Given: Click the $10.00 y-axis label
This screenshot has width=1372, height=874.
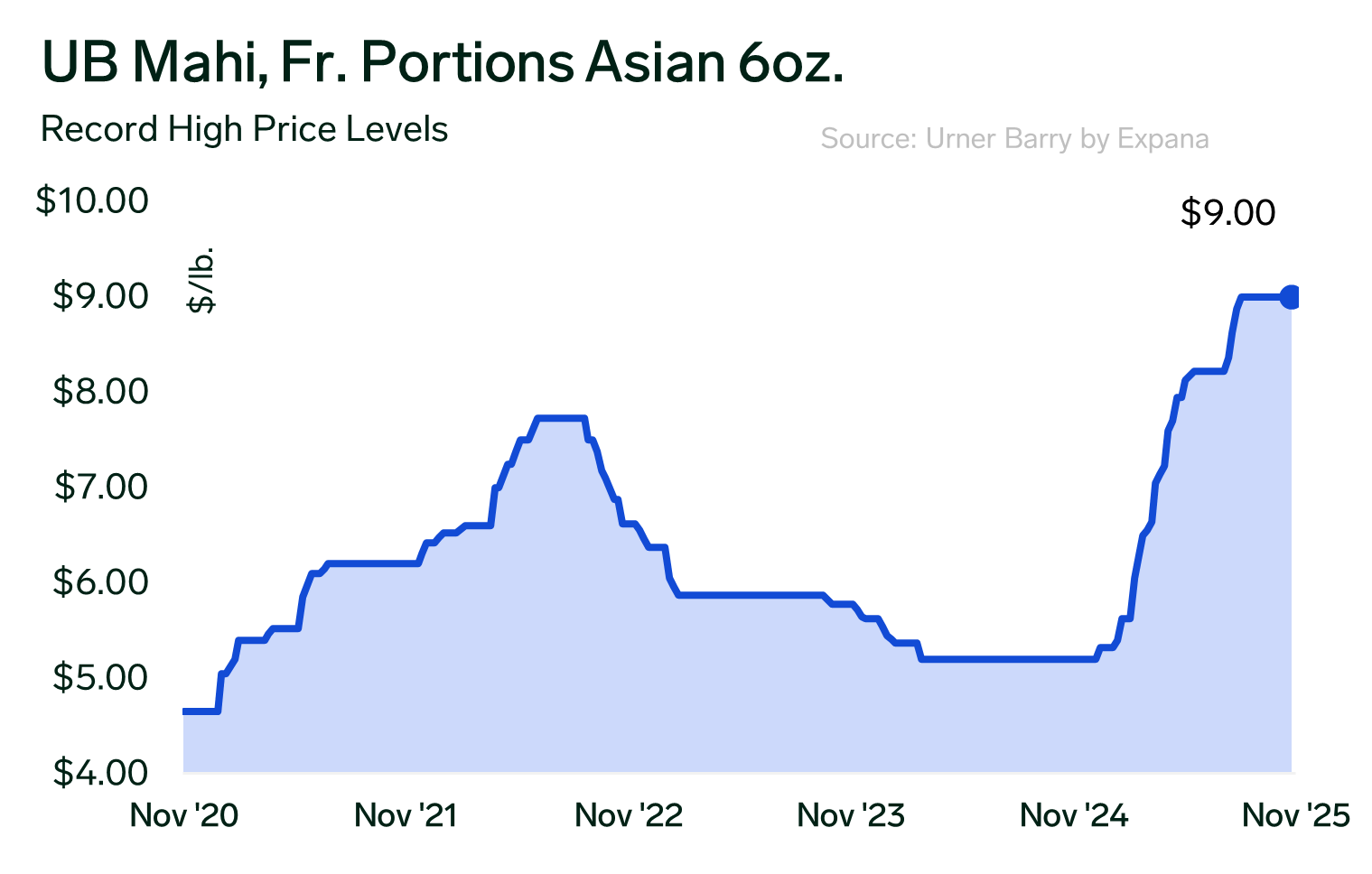Looking at the screenshot, I should point(92,200).
